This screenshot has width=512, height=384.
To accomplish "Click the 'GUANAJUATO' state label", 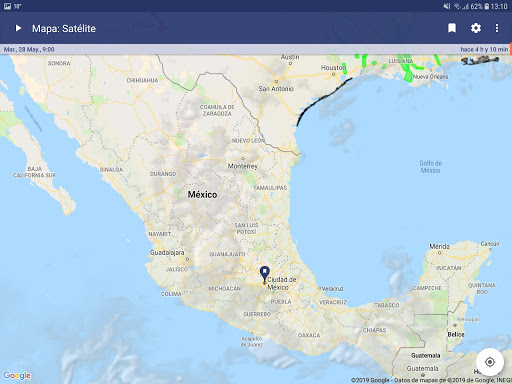I will 227,254.
